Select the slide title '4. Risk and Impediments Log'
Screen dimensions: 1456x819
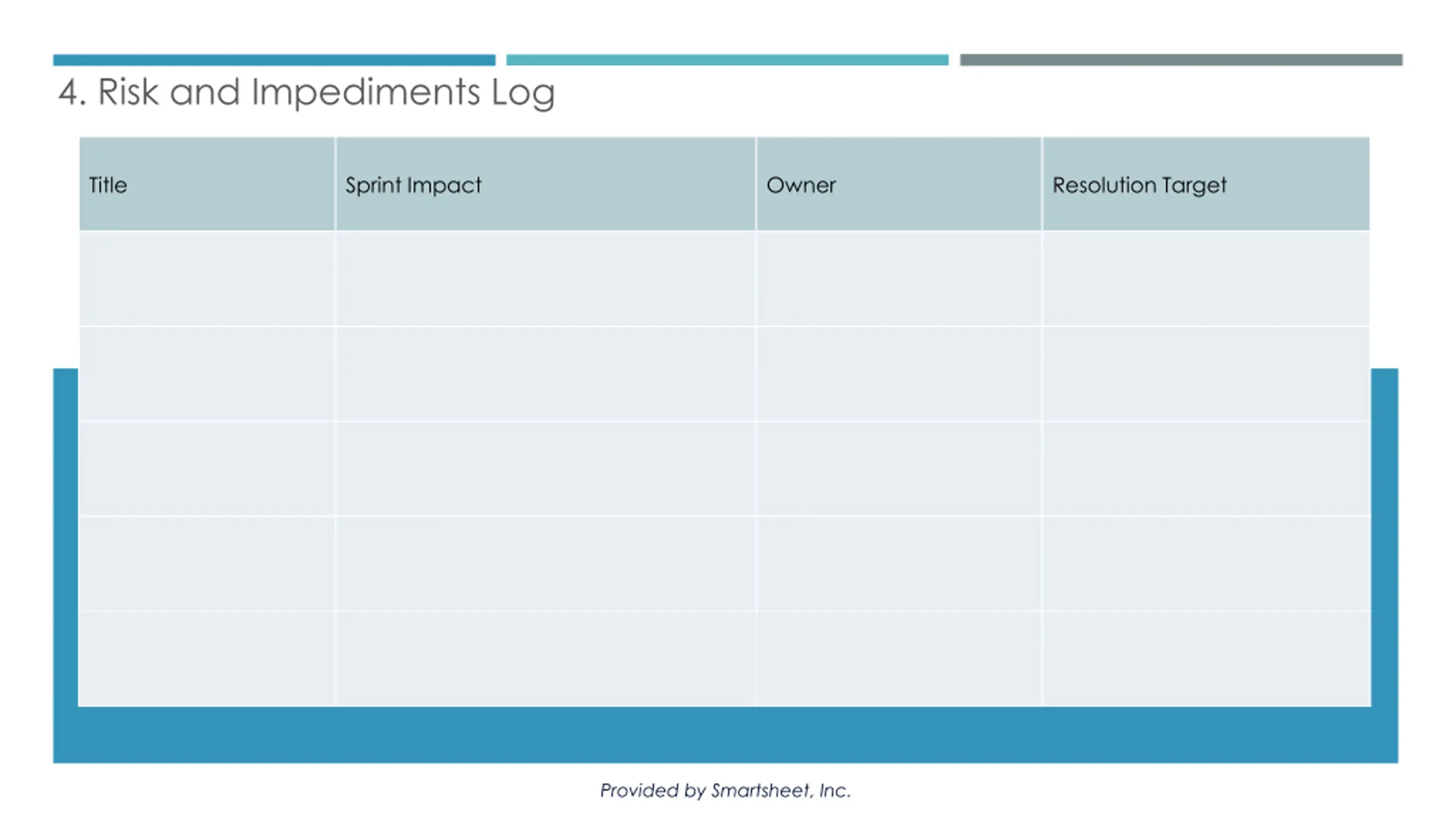click(x=306, y=92)
